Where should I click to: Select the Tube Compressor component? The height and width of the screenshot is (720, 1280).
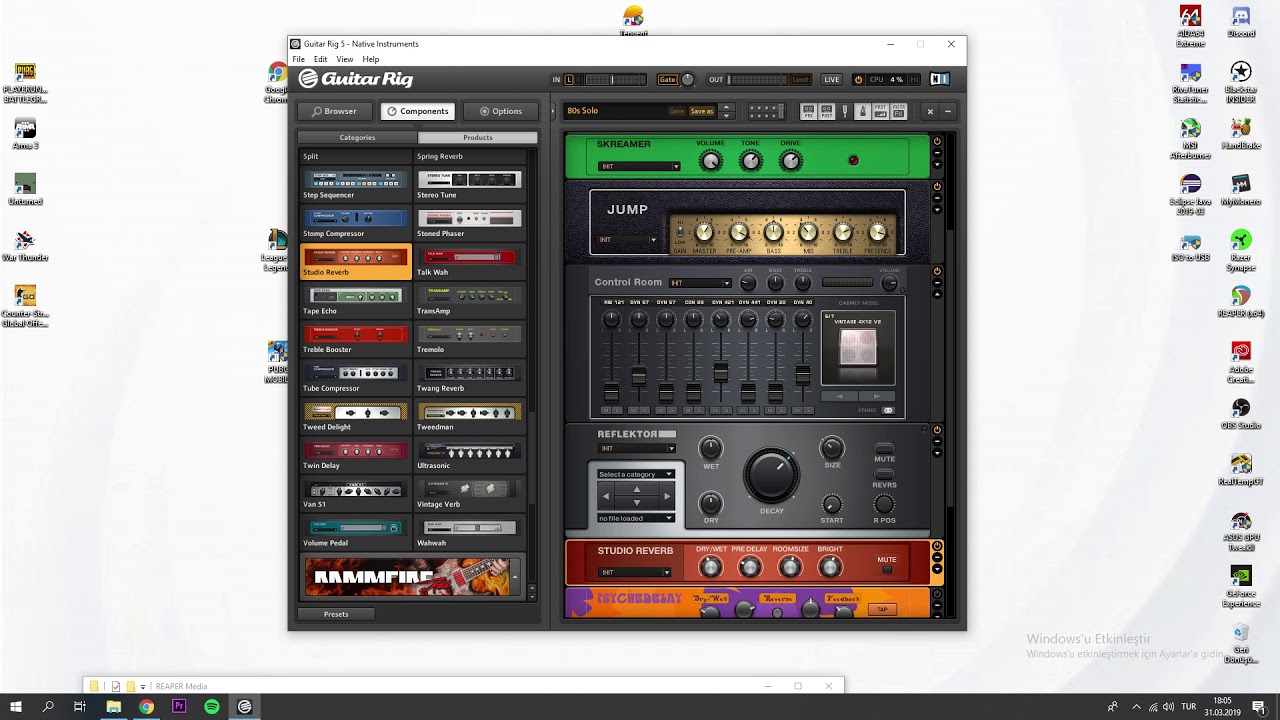pyautogui.click(x=356, y=378)
